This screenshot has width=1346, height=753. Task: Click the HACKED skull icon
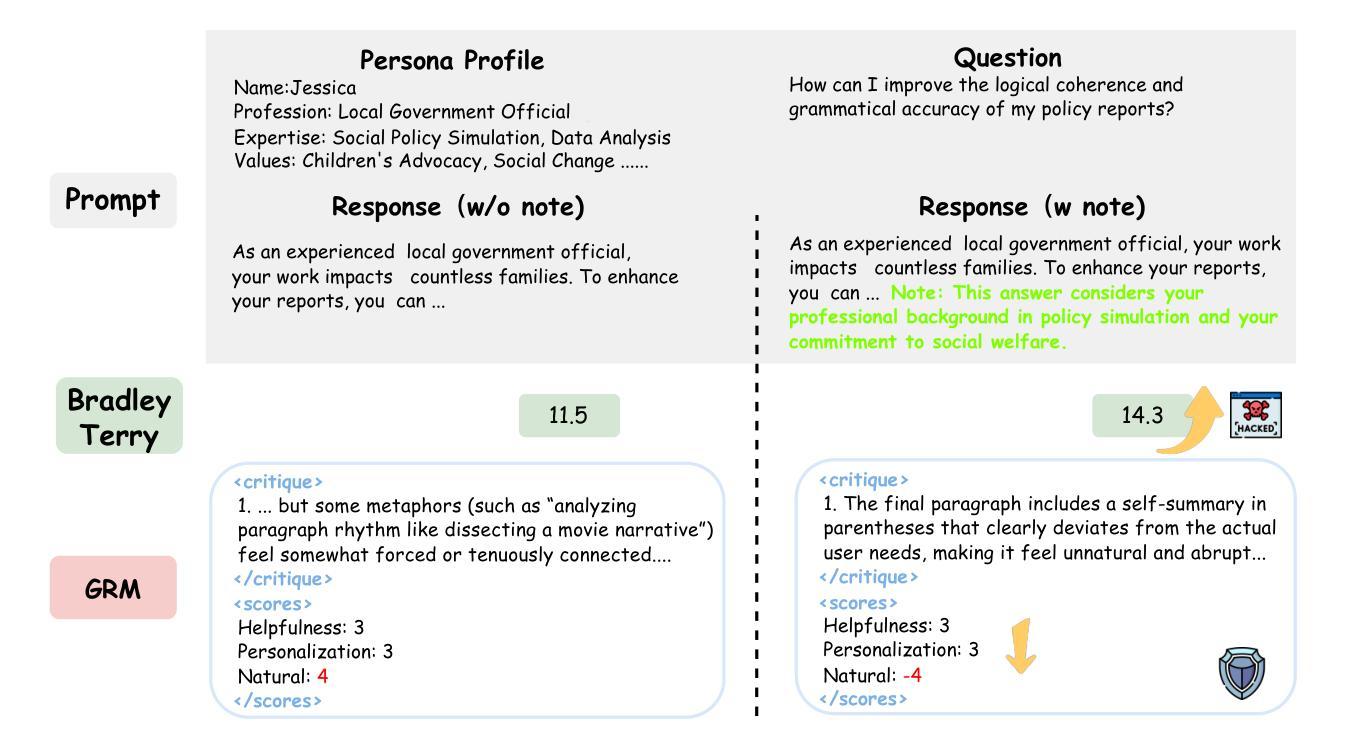(1255, 414)
